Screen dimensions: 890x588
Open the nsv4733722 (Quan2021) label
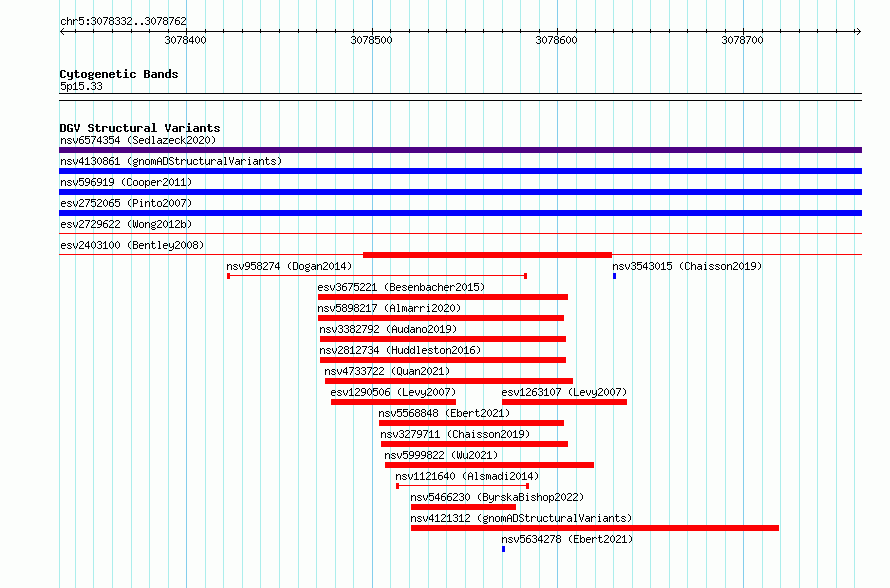coord(387,371)
